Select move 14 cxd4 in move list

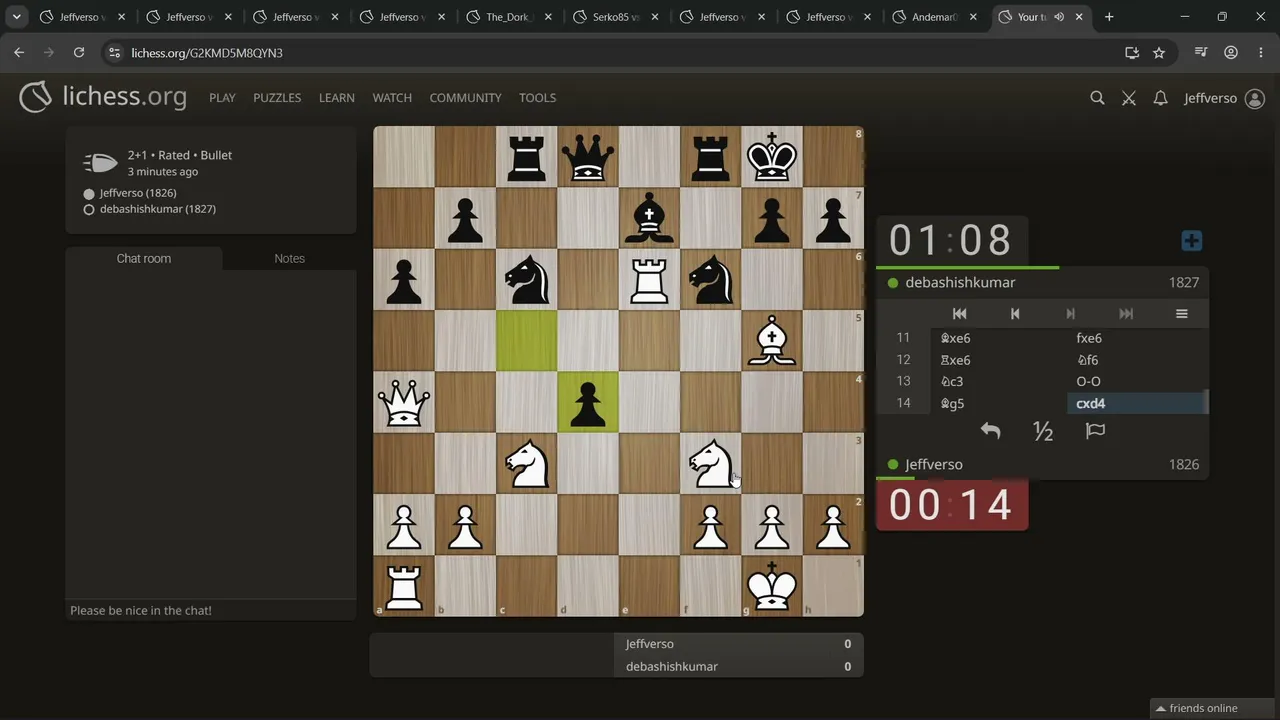[1136, 403]
